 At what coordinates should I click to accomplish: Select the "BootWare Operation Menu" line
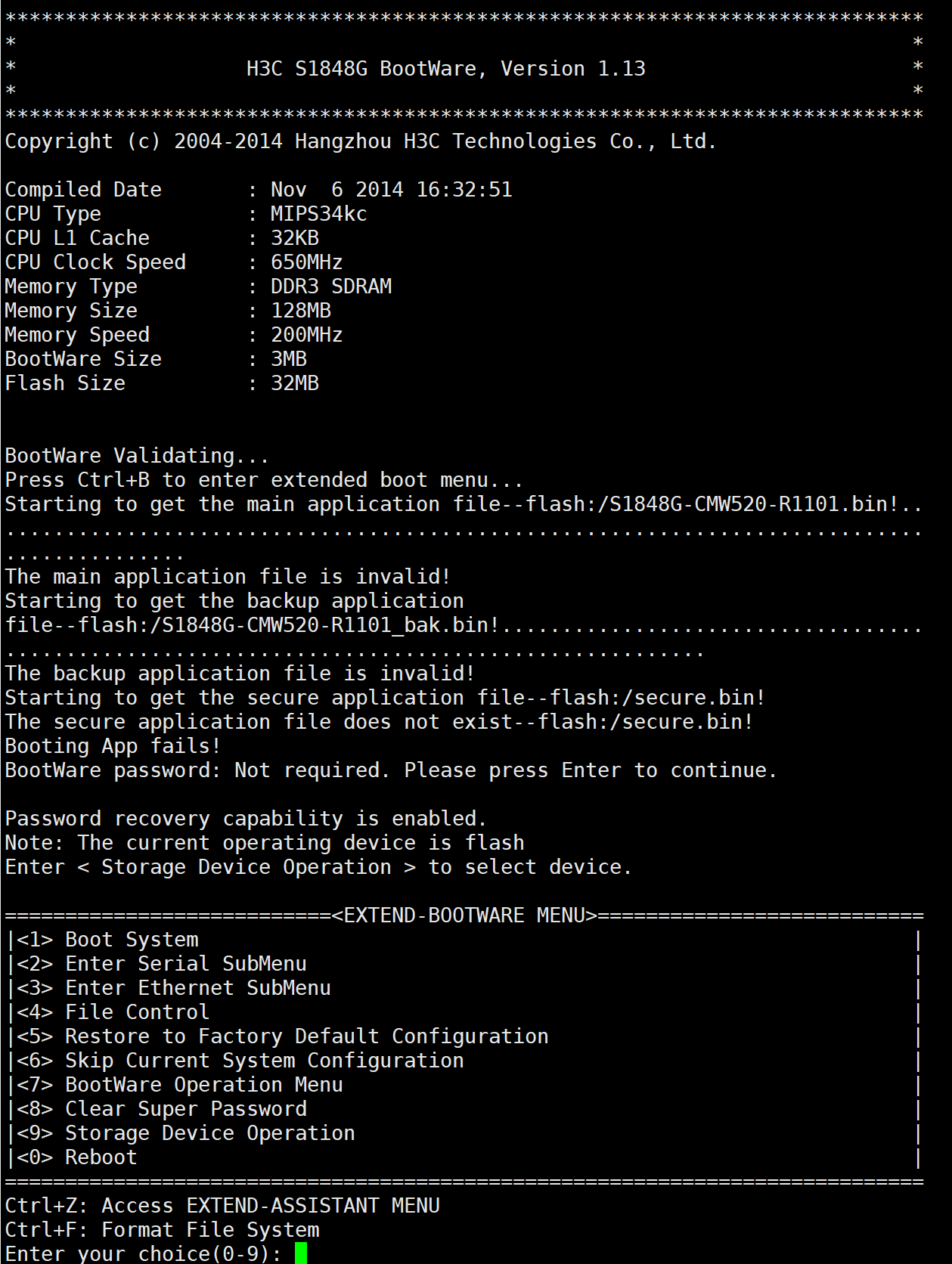point(203,1085)
